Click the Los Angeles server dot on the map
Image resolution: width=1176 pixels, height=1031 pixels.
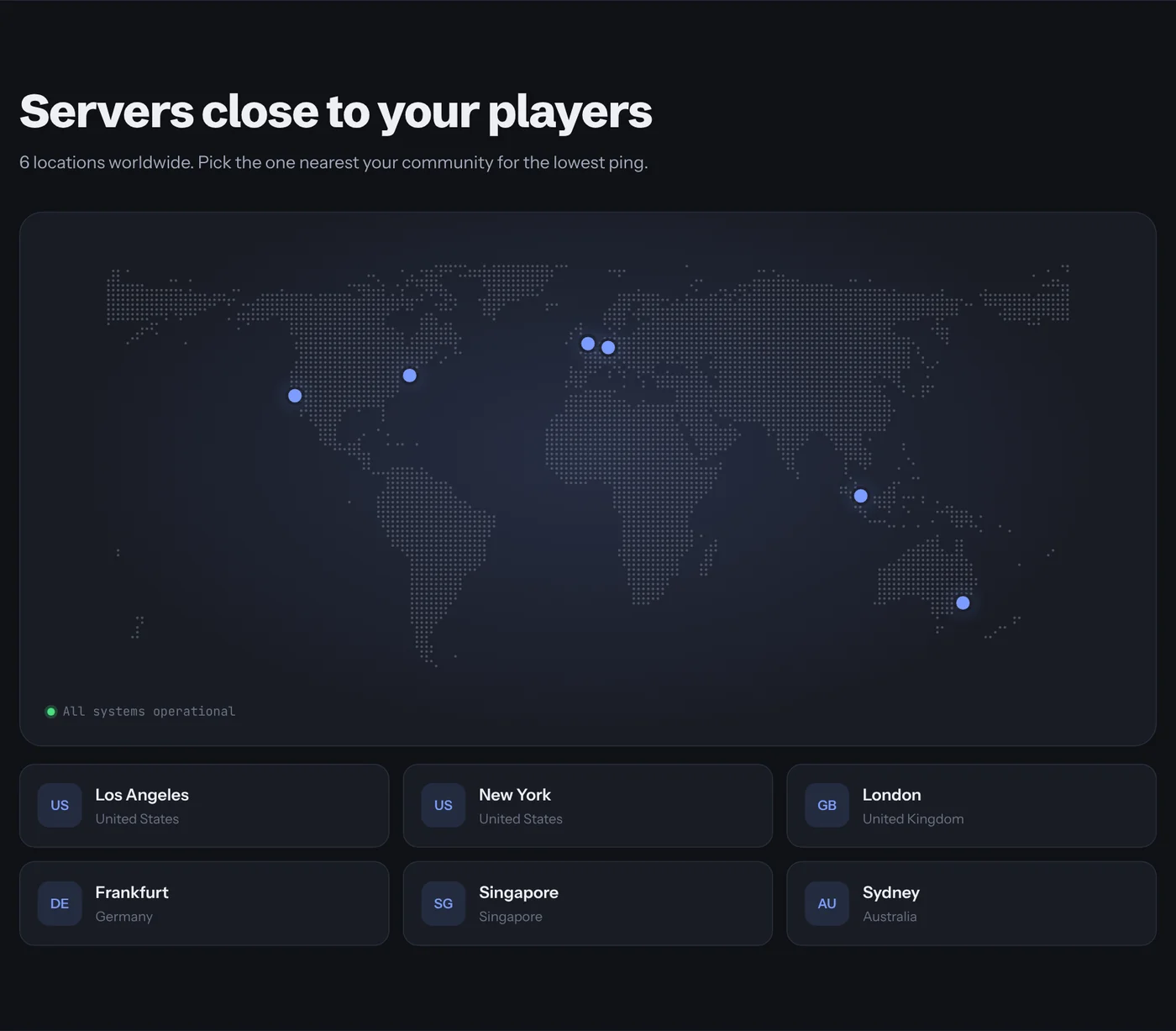pyautogui.click(x=295, y=396)
